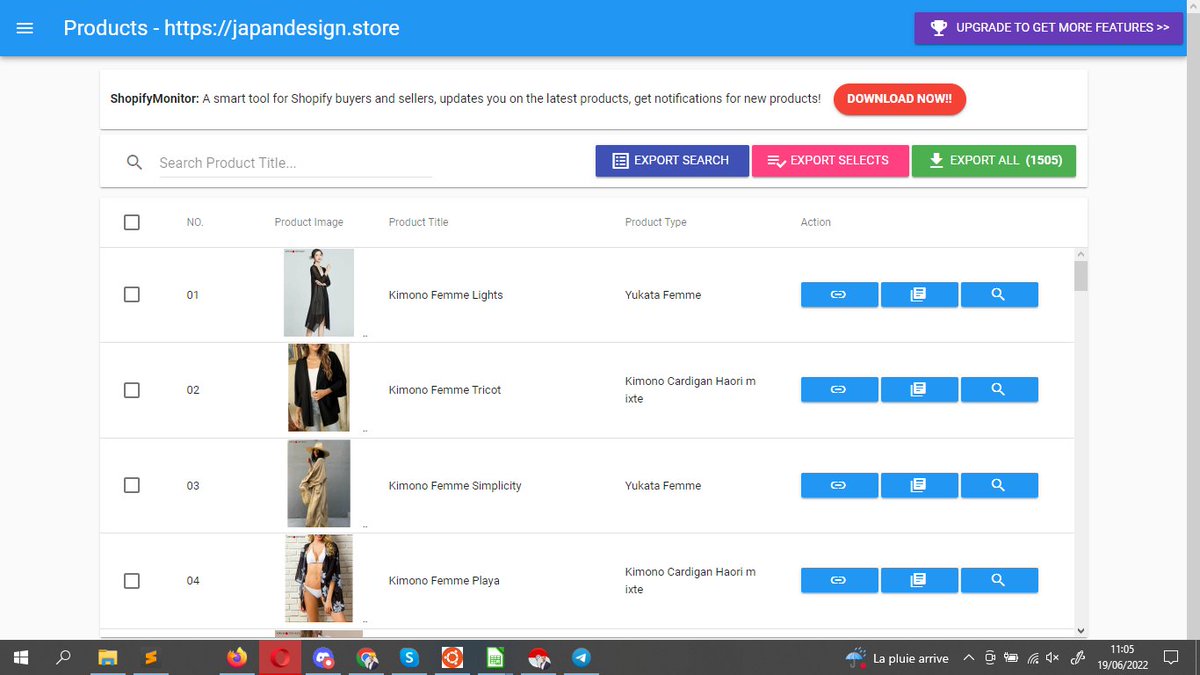This screenshot has width=1200, height=675.
Task: Click the Product Type column header
Action: [x=656, y=222]
